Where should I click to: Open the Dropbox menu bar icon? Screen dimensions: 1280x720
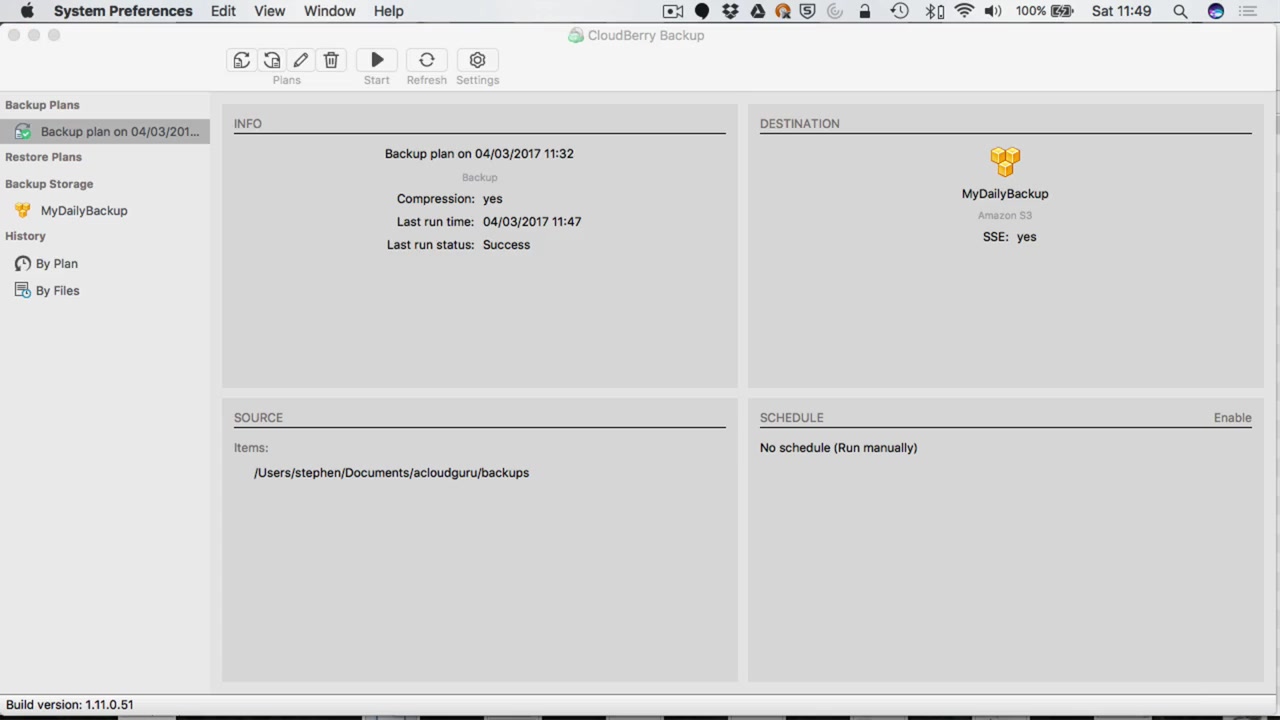pyautogui.click(x=730, y=11)
